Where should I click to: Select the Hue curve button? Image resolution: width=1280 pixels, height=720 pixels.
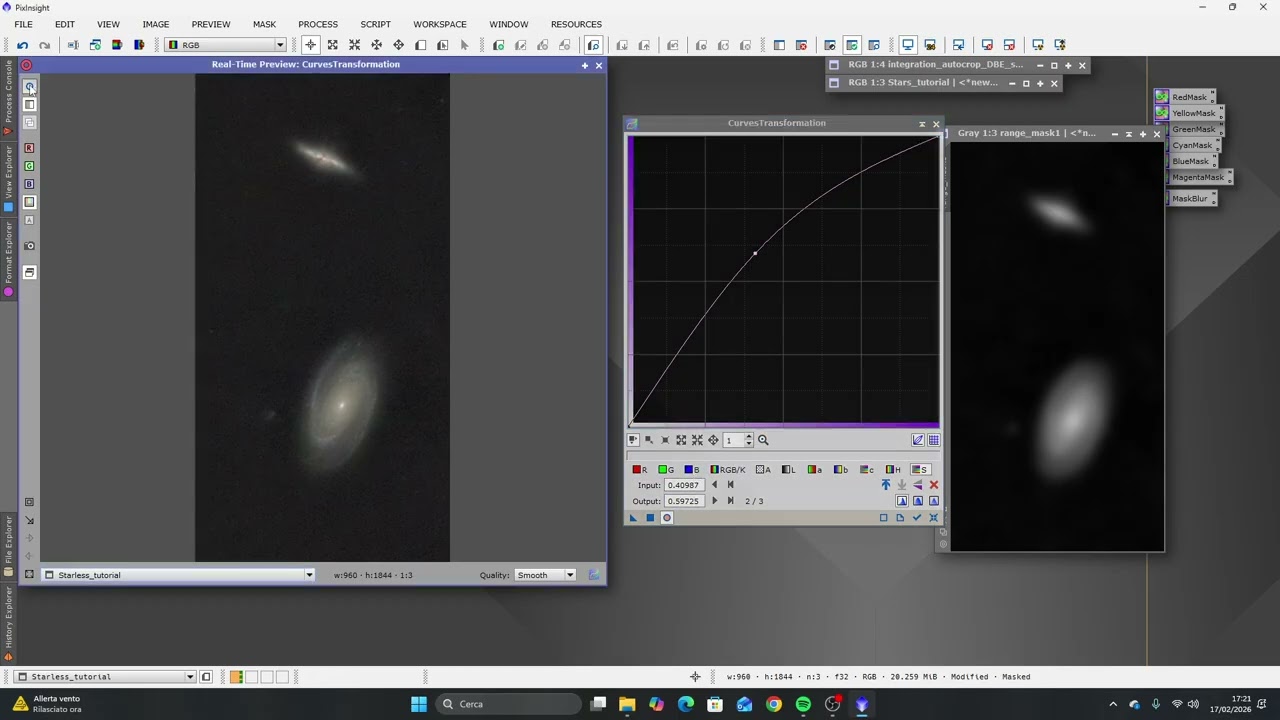click(892, 469)
